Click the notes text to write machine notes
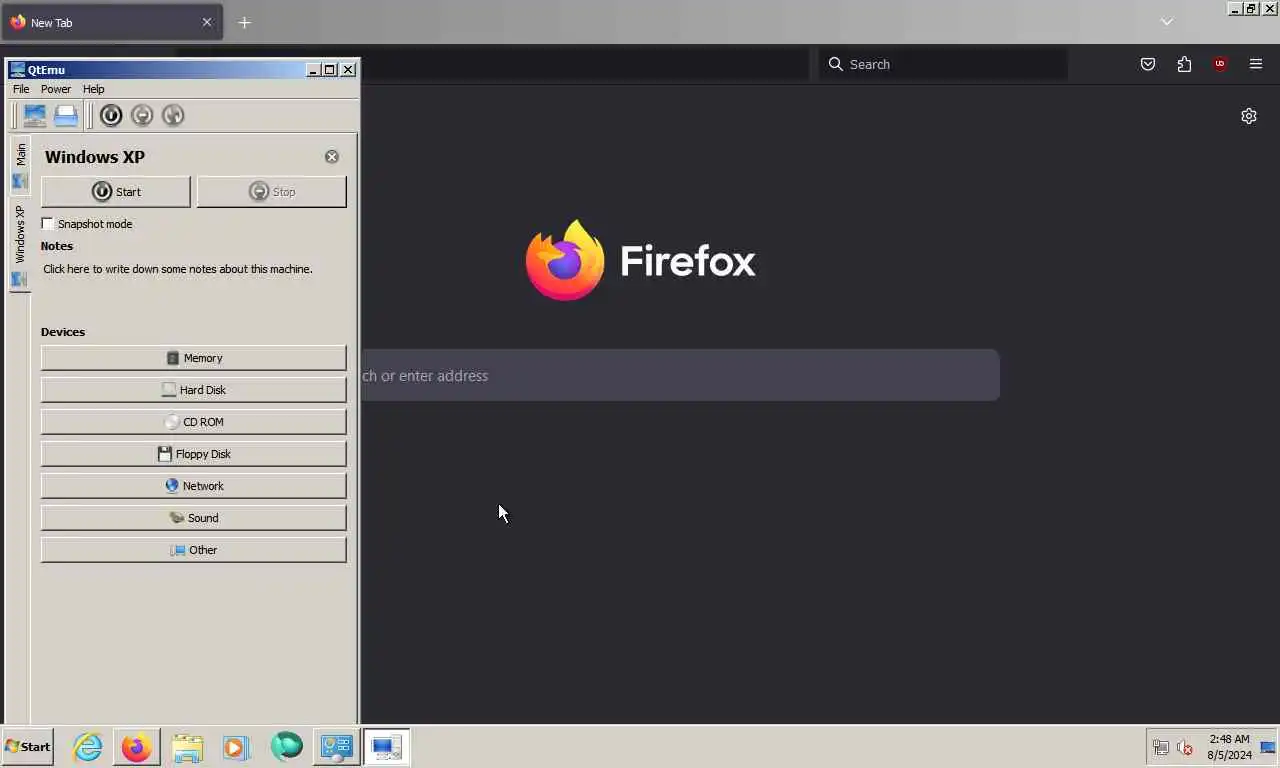Viewport: 1280px width, 768px height. 178,269
